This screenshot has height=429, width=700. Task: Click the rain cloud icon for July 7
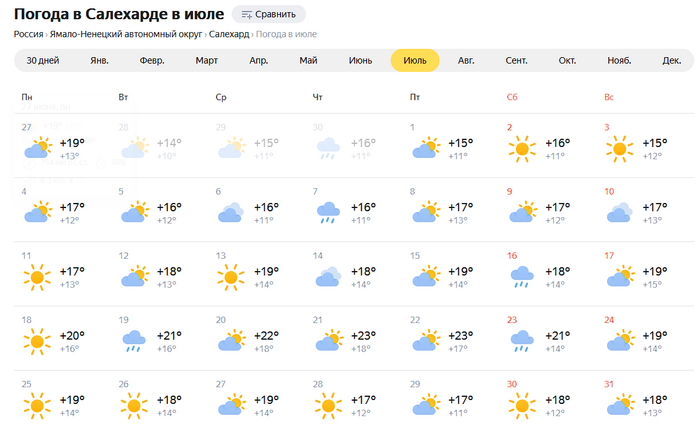[326, 213]
